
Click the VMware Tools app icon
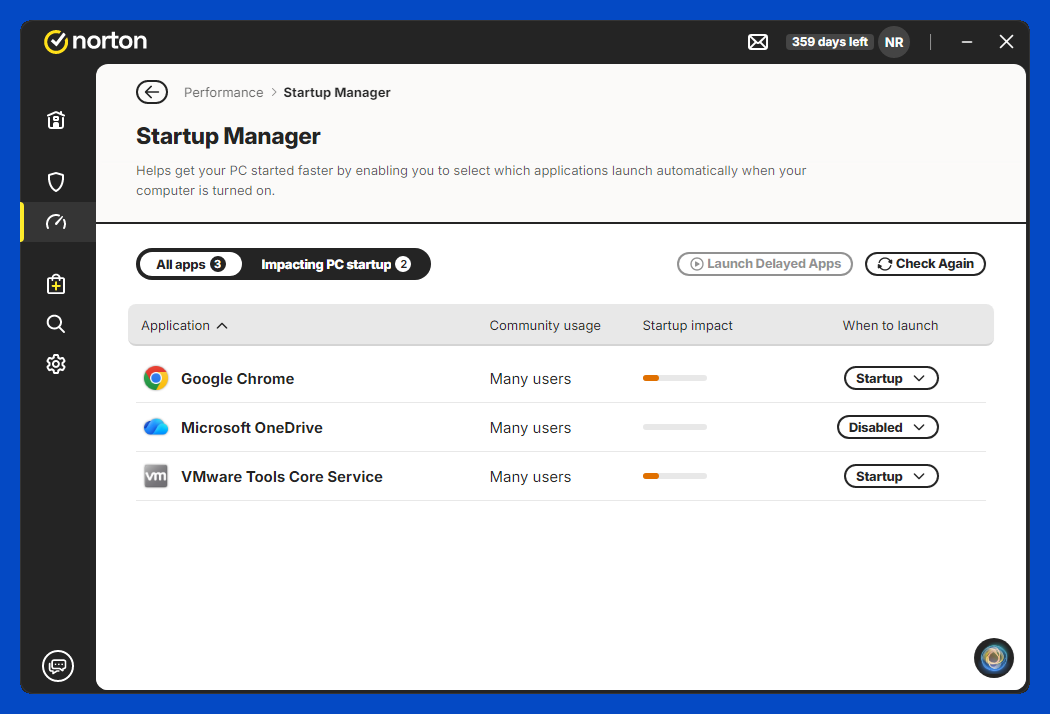pos(156,476)
